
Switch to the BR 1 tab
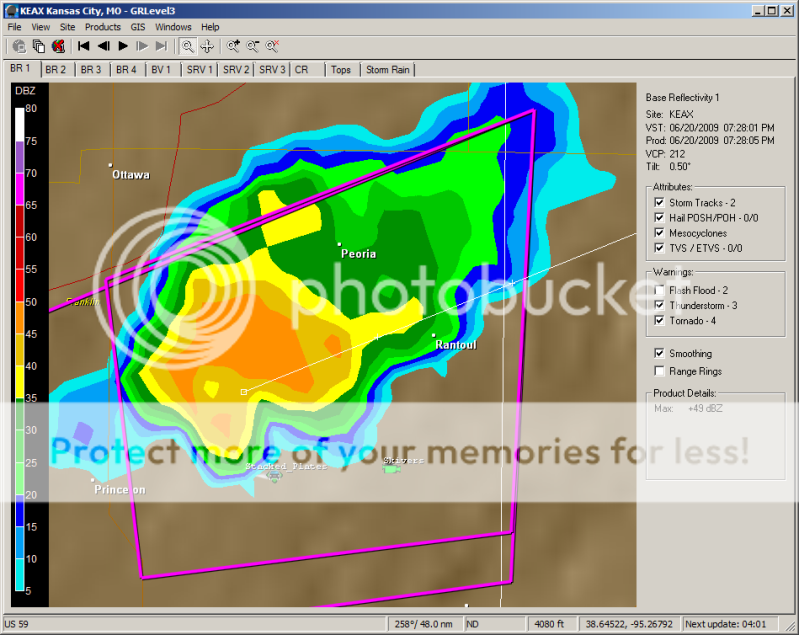click(21, 68)
